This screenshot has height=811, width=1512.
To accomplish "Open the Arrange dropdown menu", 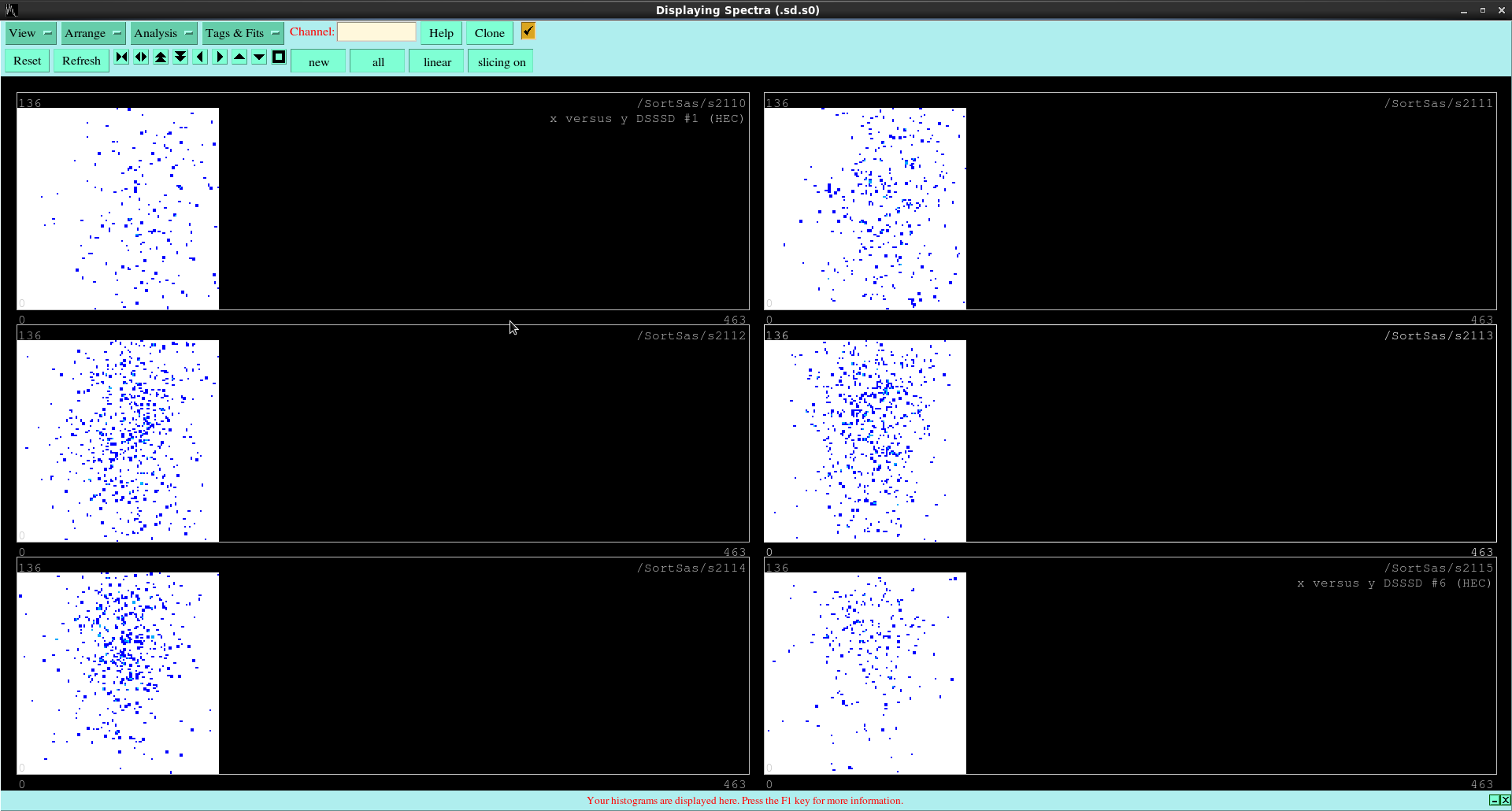I will coord(93,33).
